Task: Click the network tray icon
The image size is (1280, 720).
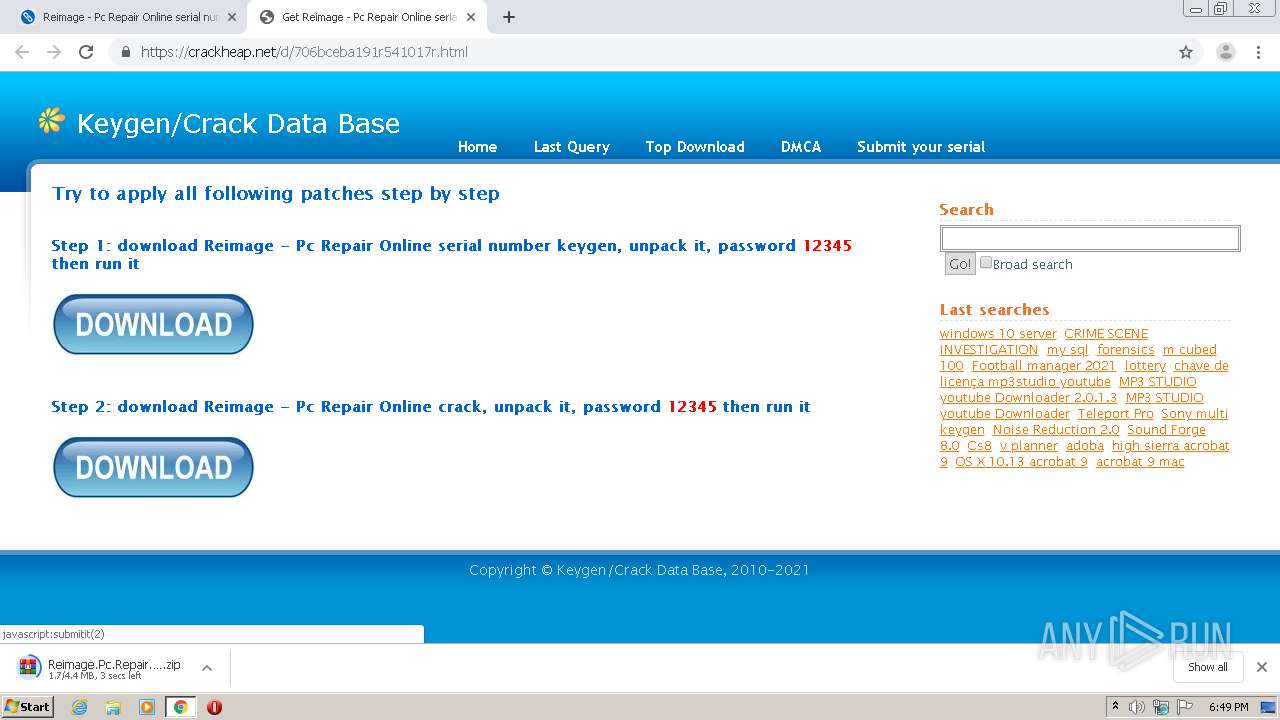Action: [1161, 707]
